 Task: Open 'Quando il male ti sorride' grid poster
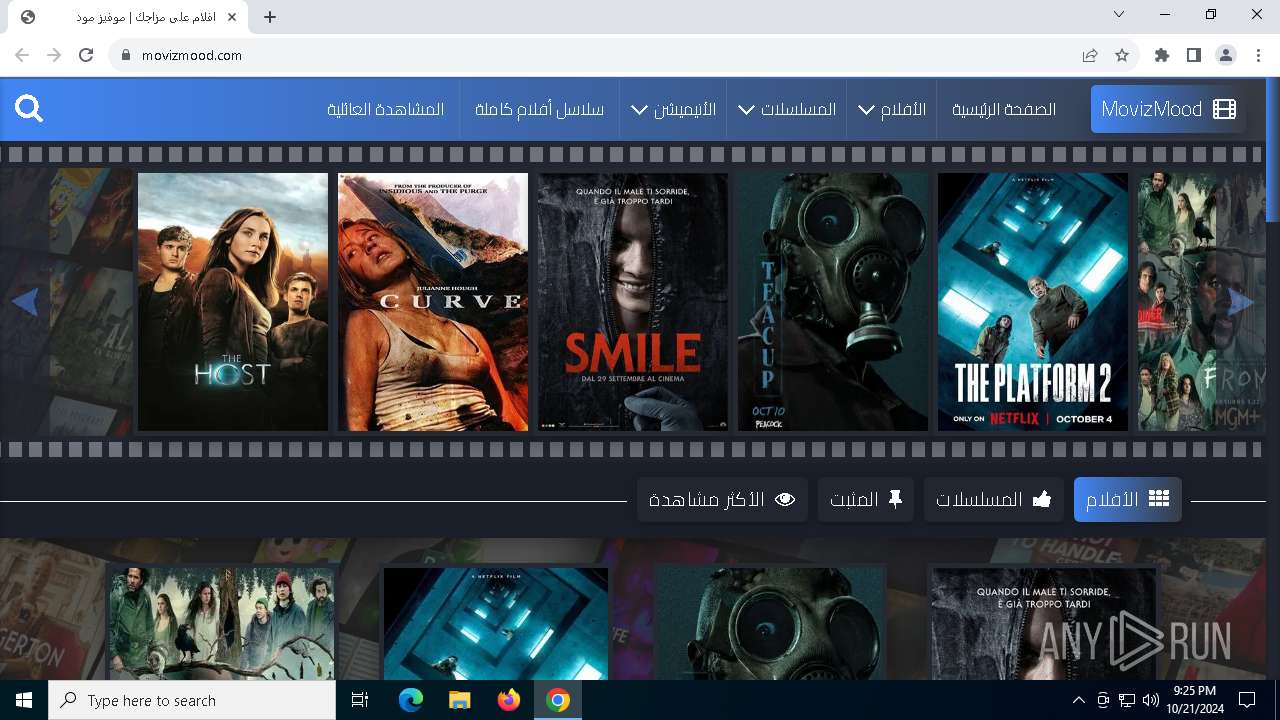click(x=1044, y=624)
